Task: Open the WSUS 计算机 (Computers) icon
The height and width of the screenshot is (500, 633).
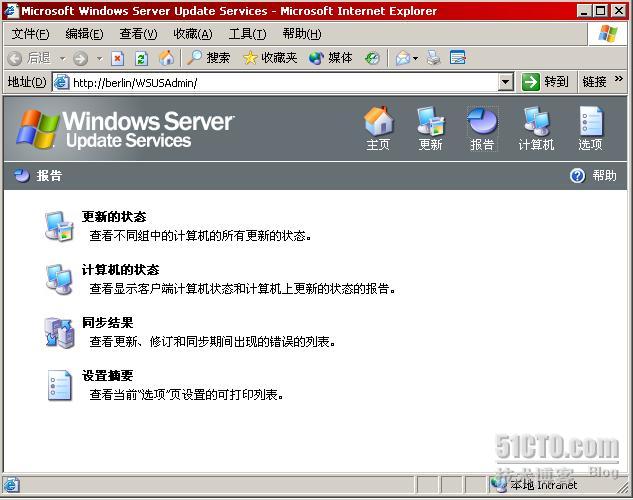Action: point(536,128)
